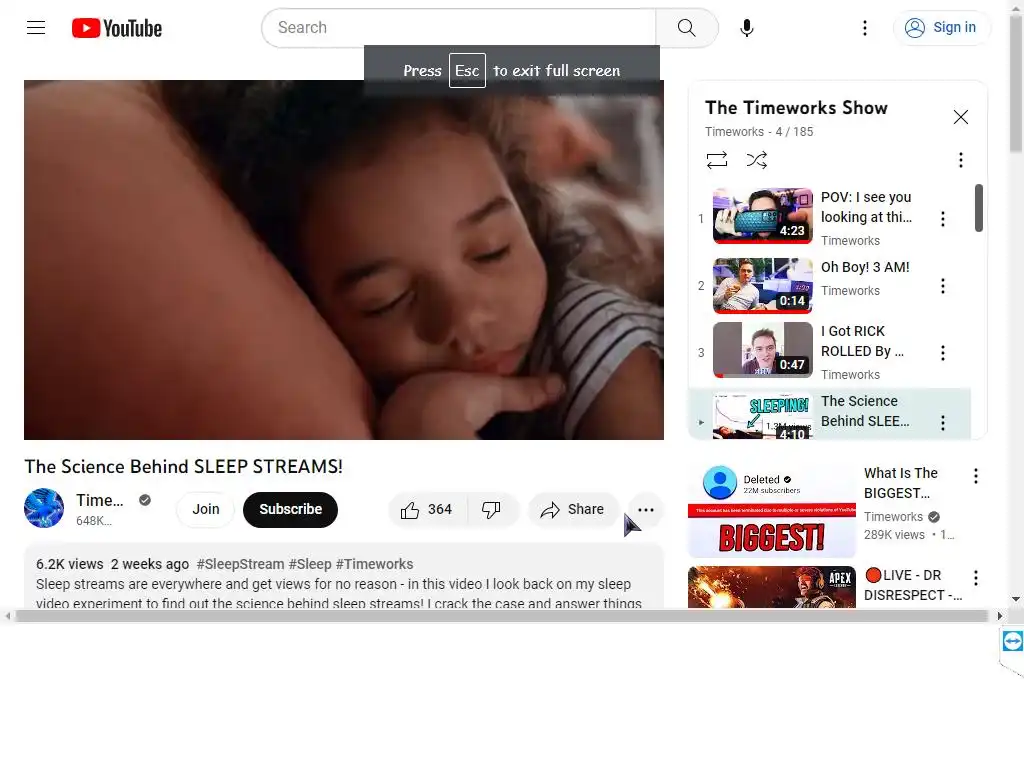Click the Join membership button
This screenshot has width=1024, height=768.
(206, 509)
